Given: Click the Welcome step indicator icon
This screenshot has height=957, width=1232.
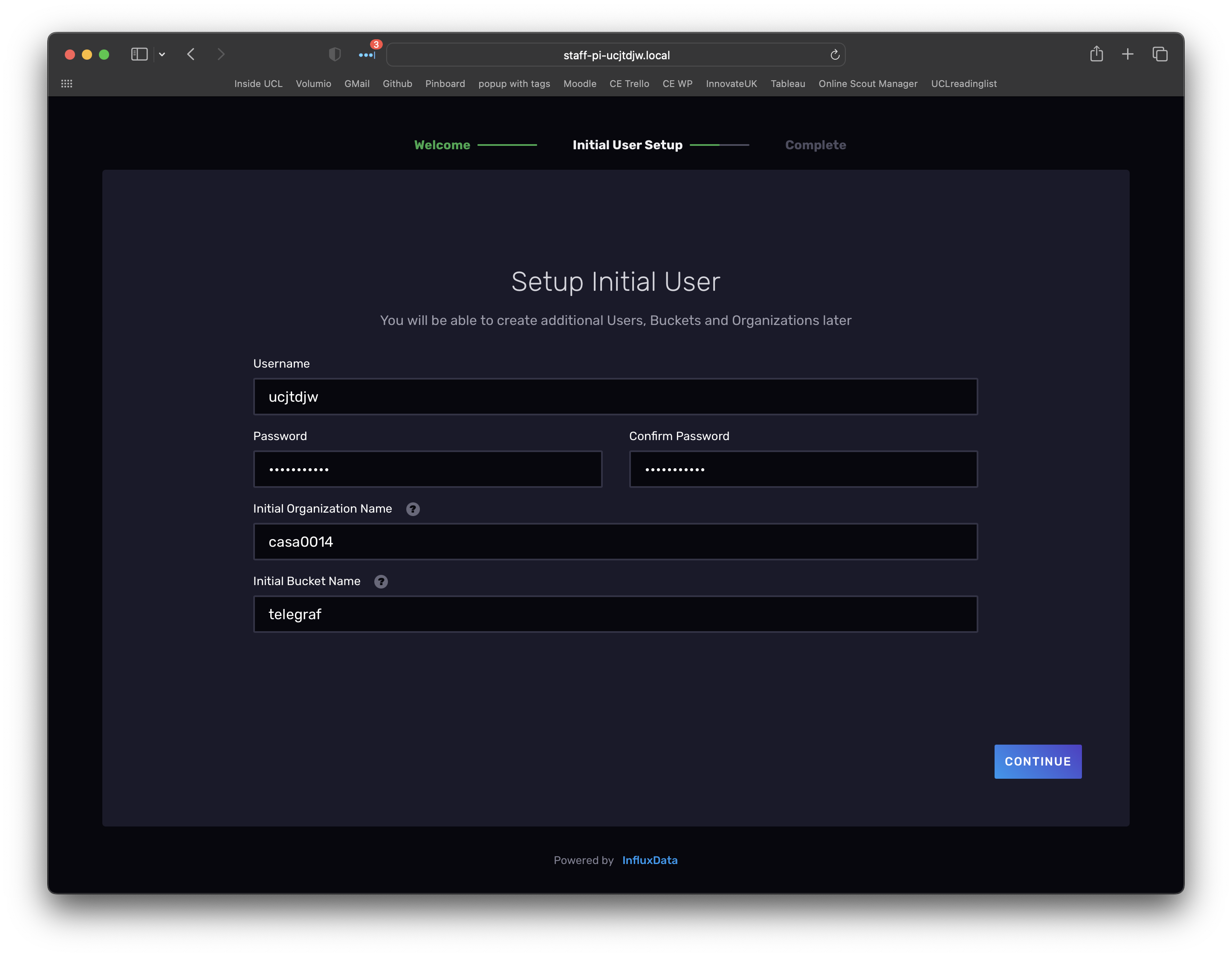Looking at the screenshot, I should (442, 144).
